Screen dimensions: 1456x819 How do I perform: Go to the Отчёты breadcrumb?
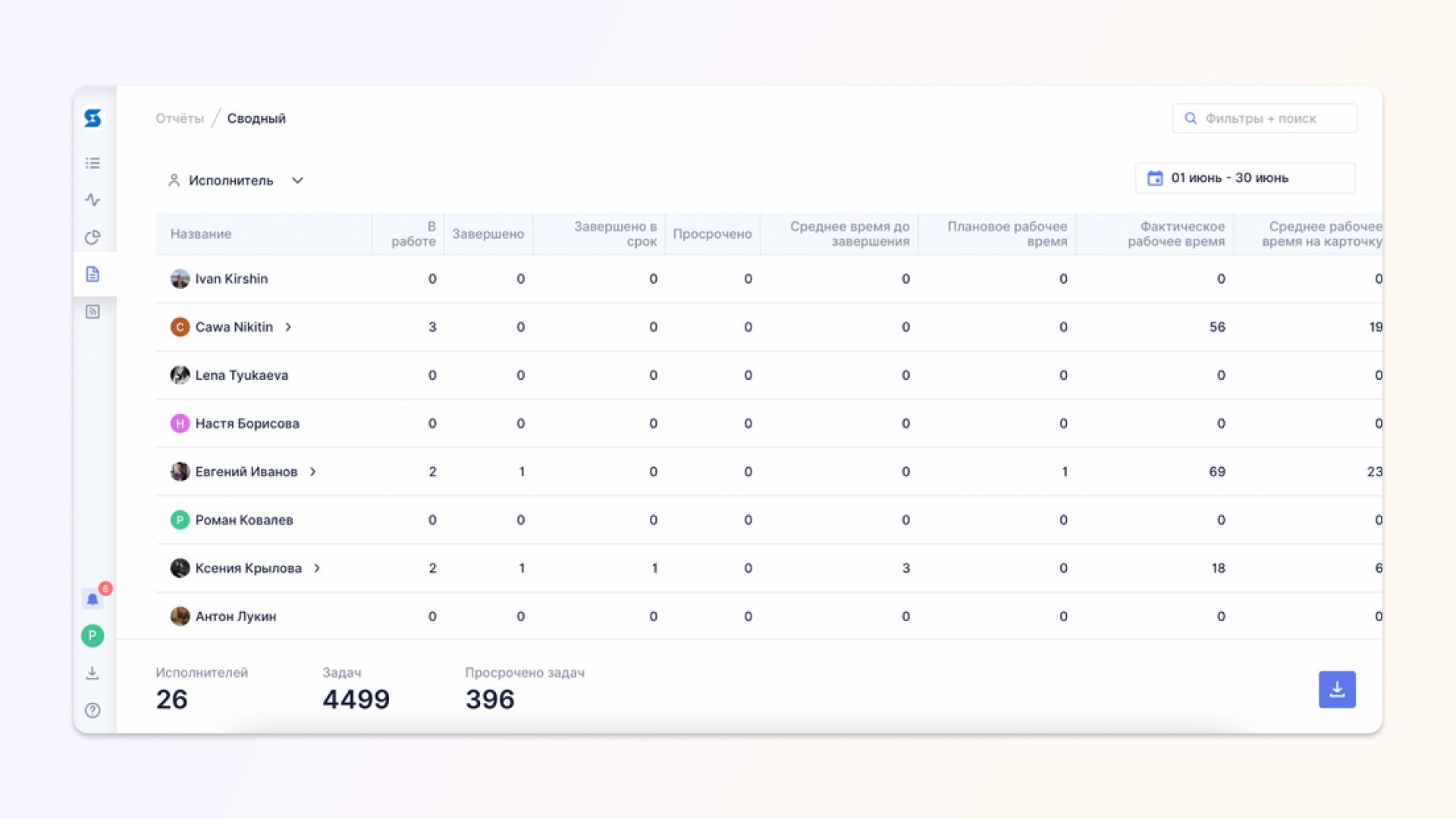180,118
